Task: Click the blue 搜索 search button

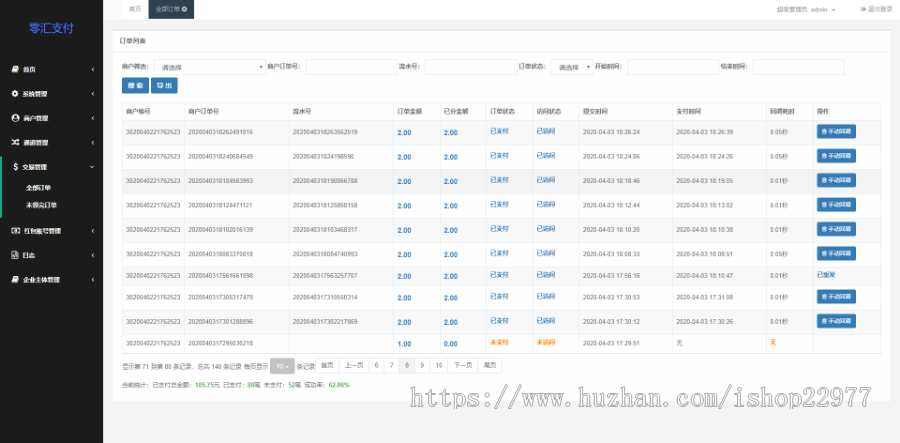Action: (x=135, y=86)
